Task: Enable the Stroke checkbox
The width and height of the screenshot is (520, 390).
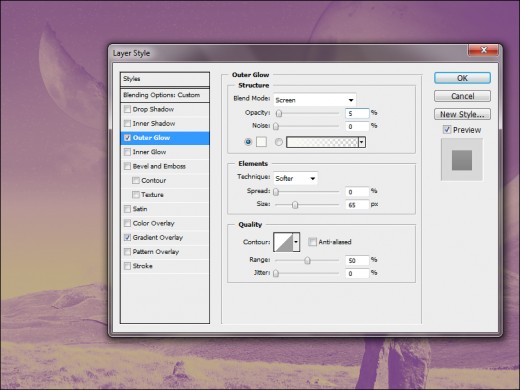Action: pos(127,266)
